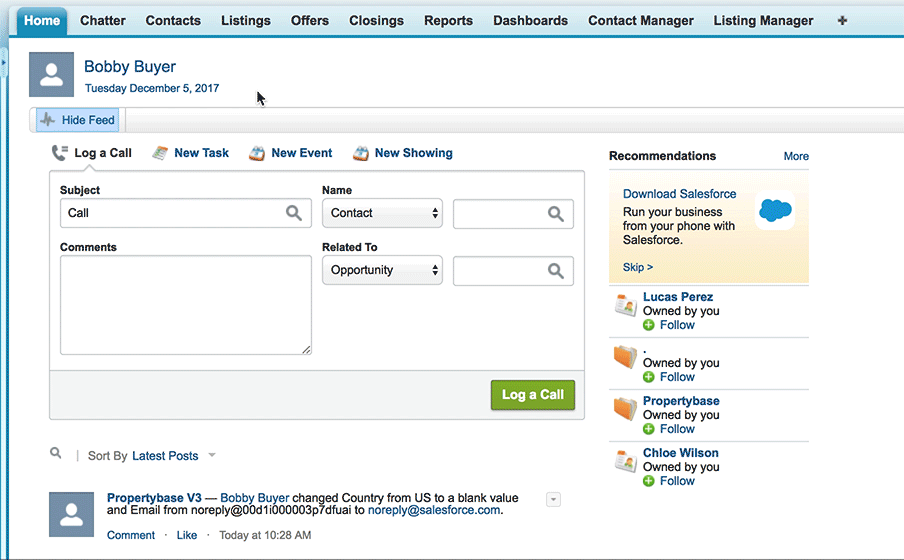Click the Log a Call phone icon

59,153
